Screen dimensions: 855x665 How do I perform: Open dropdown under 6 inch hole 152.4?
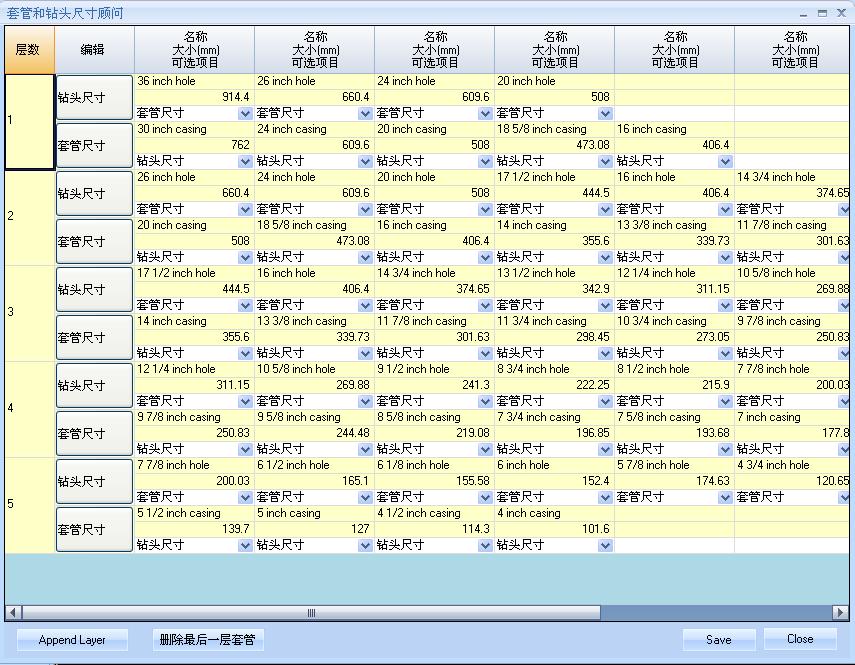605,497
